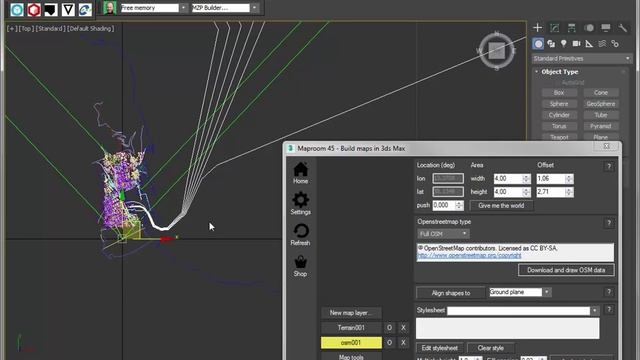Create a Box primitive

[x=559, y=93]
